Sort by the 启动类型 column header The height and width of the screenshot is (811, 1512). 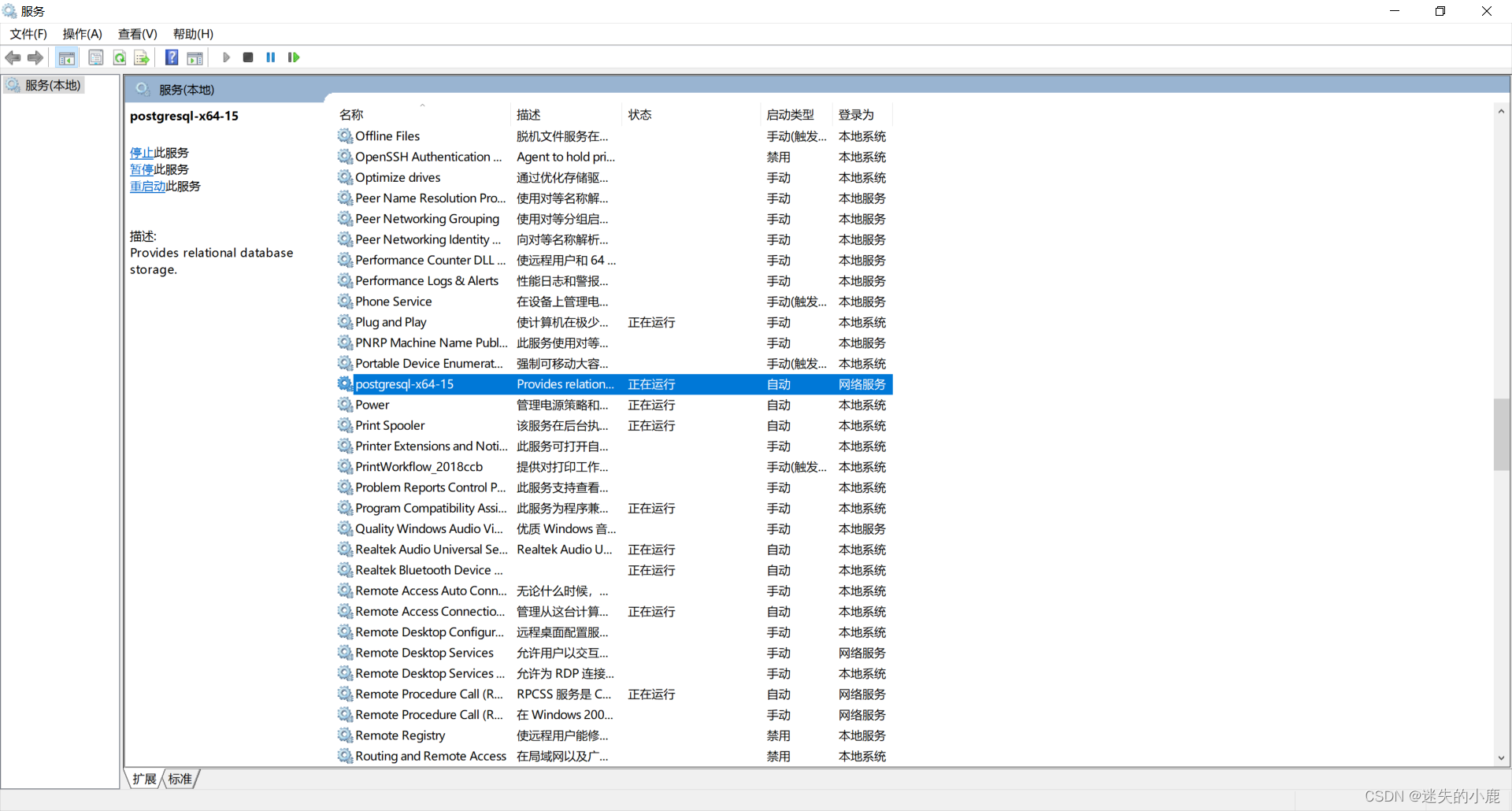coord(797,115)
